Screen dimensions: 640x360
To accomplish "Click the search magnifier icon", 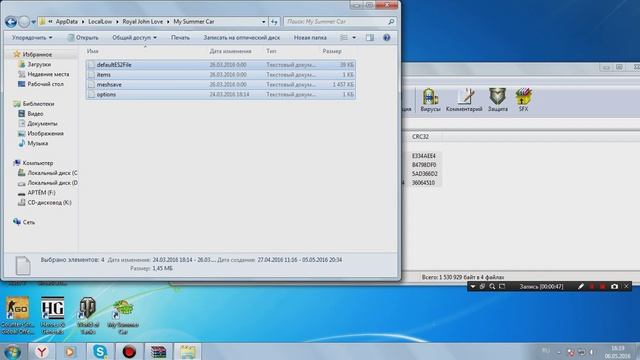I will pyautogui.click(x=391, y=22).
